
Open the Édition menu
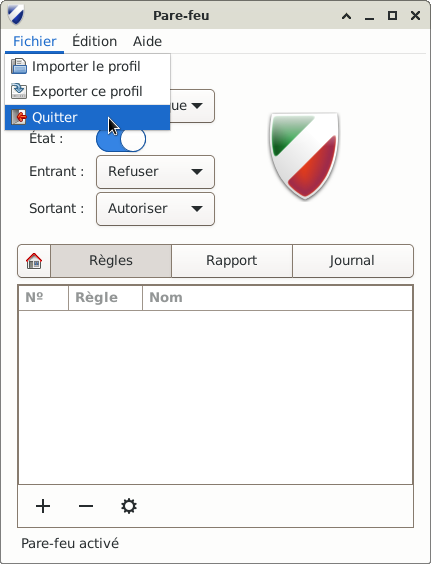[95, 41]
